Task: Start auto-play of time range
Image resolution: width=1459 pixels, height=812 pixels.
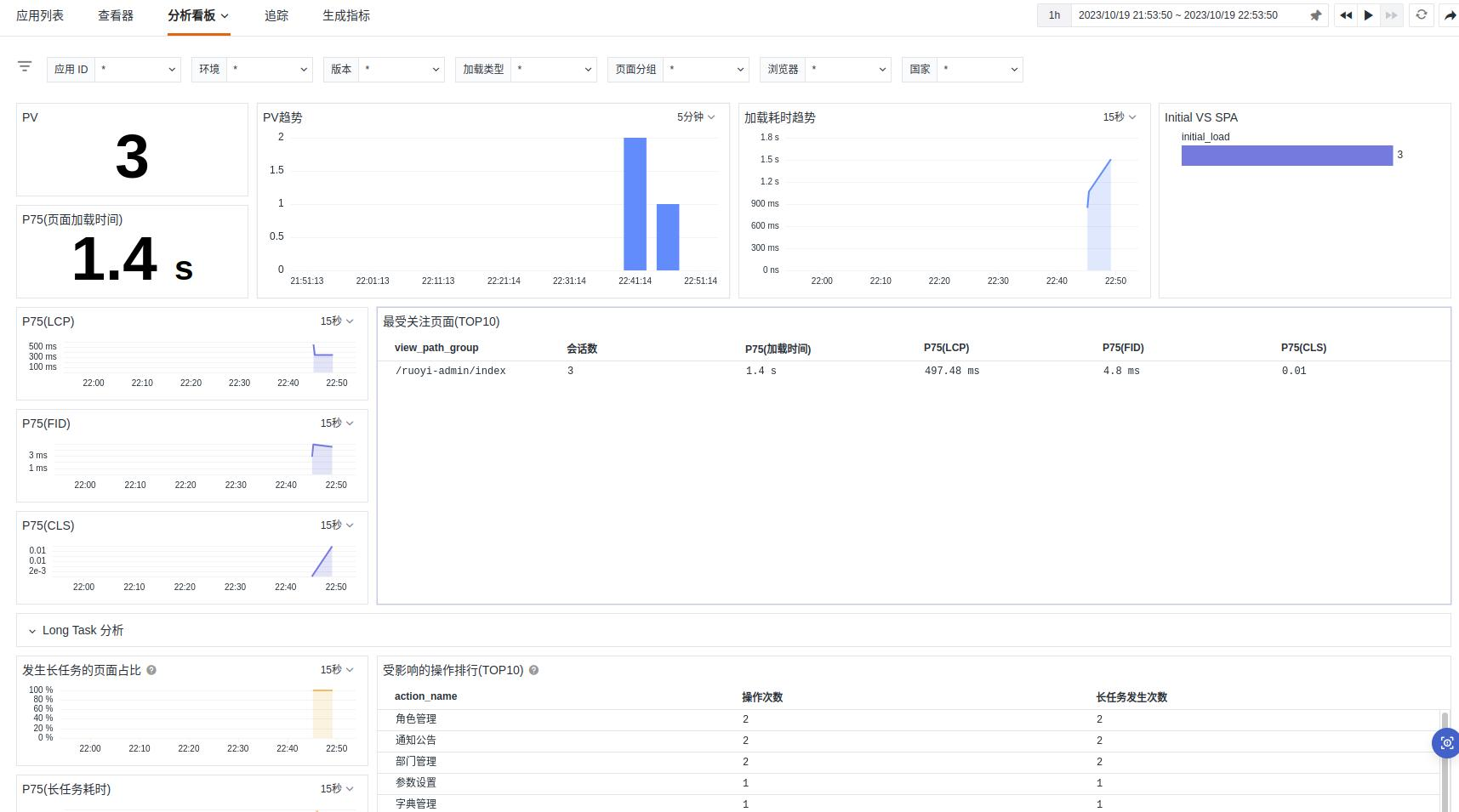Action: 1368,15
